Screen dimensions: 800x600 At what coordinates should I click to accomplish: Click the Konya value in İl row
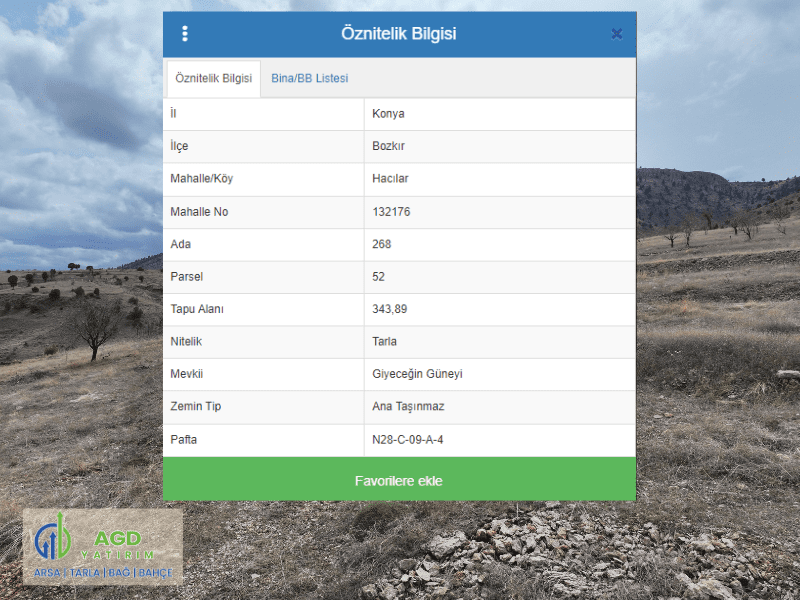(x=388, y=114)
